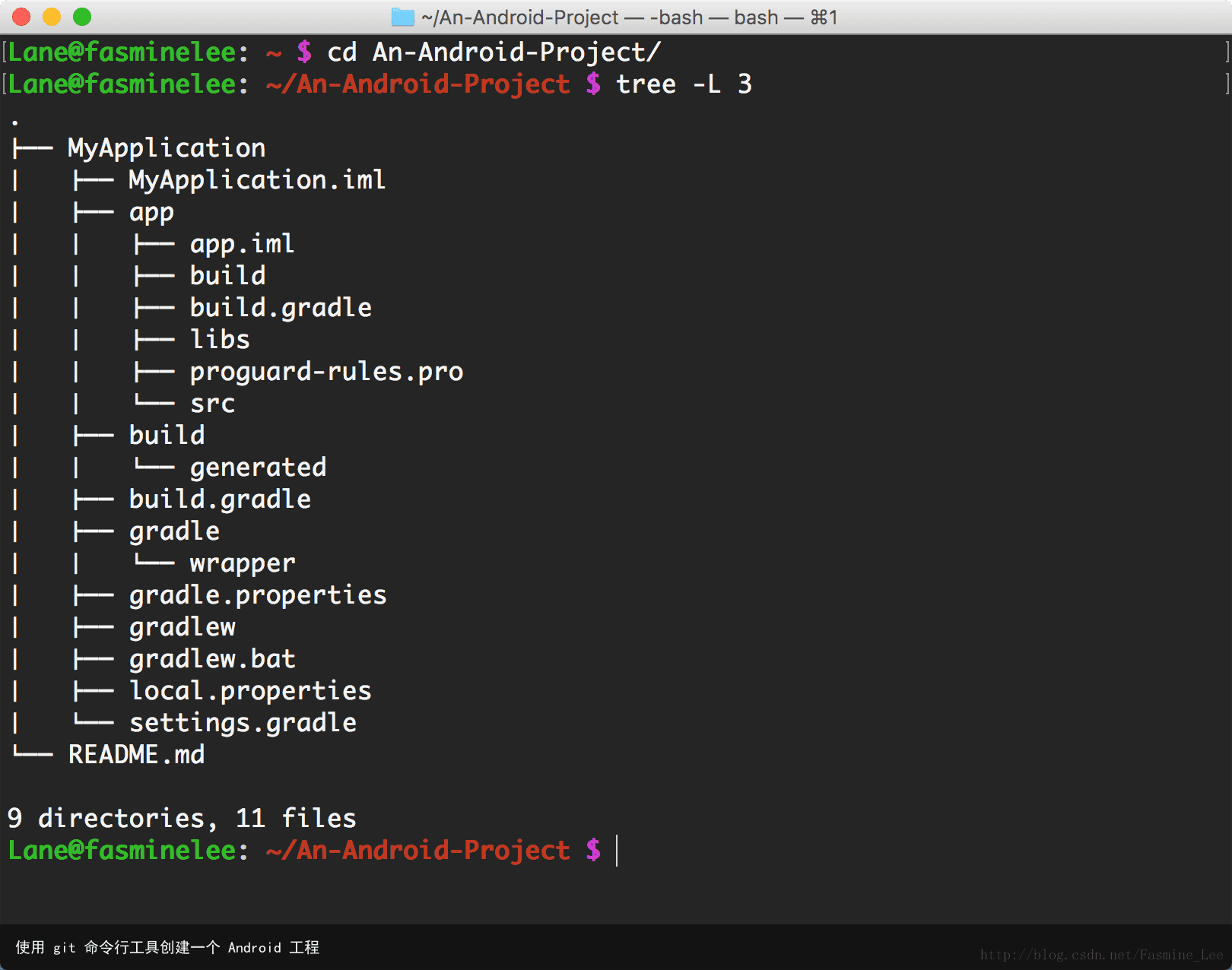This screenshot has height=970, width=1232.
Task: Click the 'gradlew.bat' file name
Action: click(x=212, y=658)
